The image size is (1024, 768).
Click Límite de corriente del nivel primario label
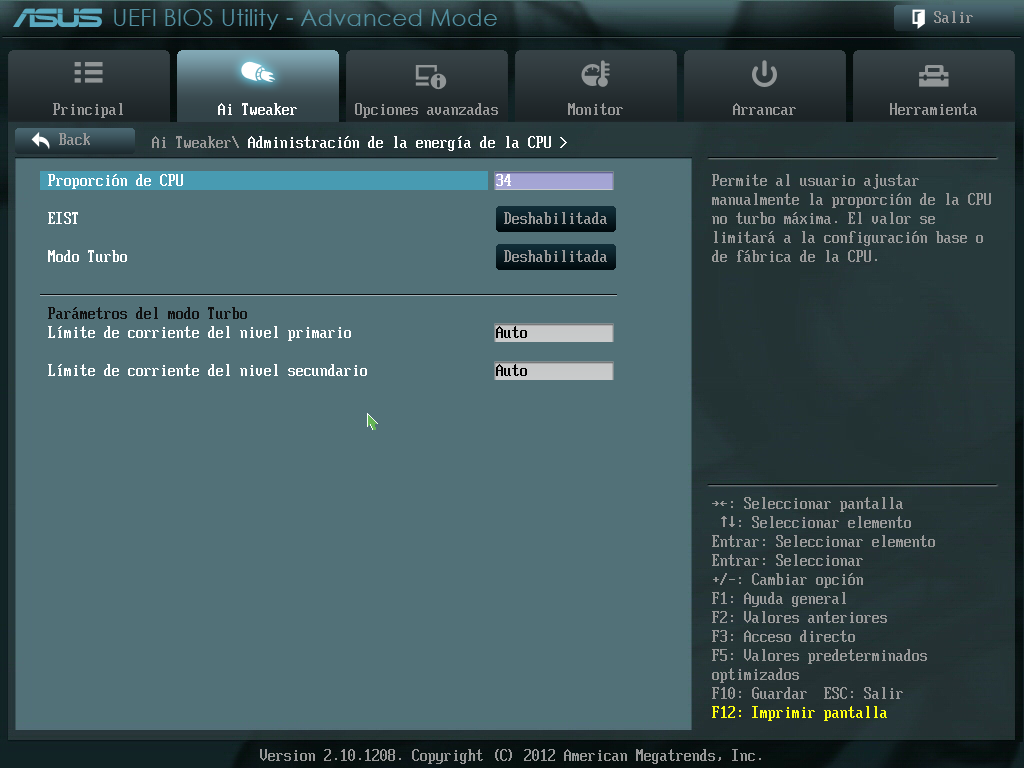[x=199, y=333]
